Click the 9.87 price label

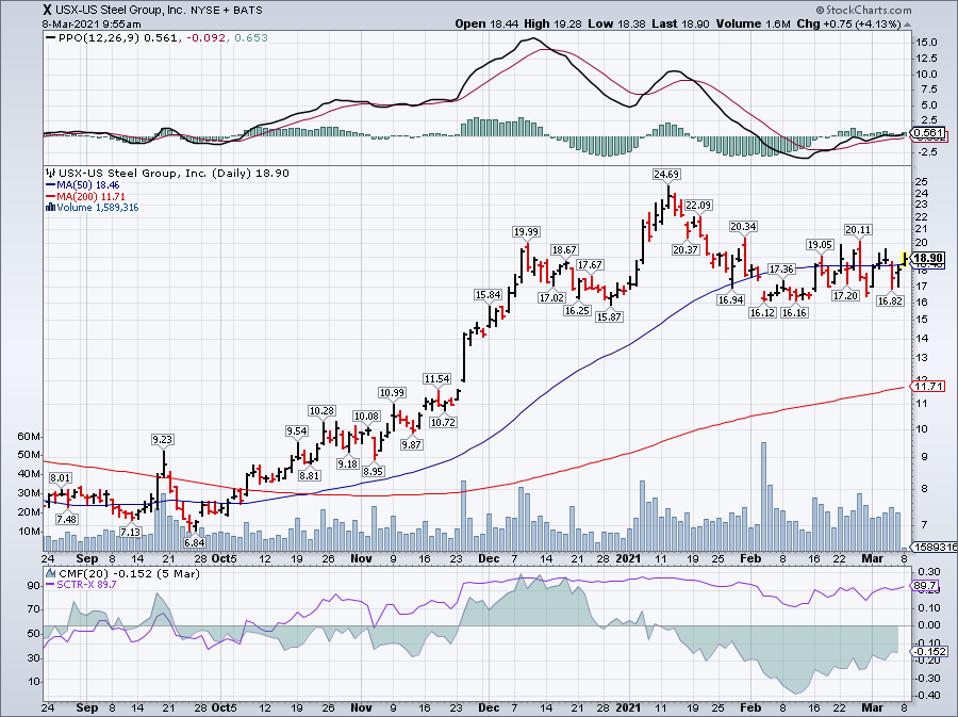pyautogui.click(x=411, y=445)
